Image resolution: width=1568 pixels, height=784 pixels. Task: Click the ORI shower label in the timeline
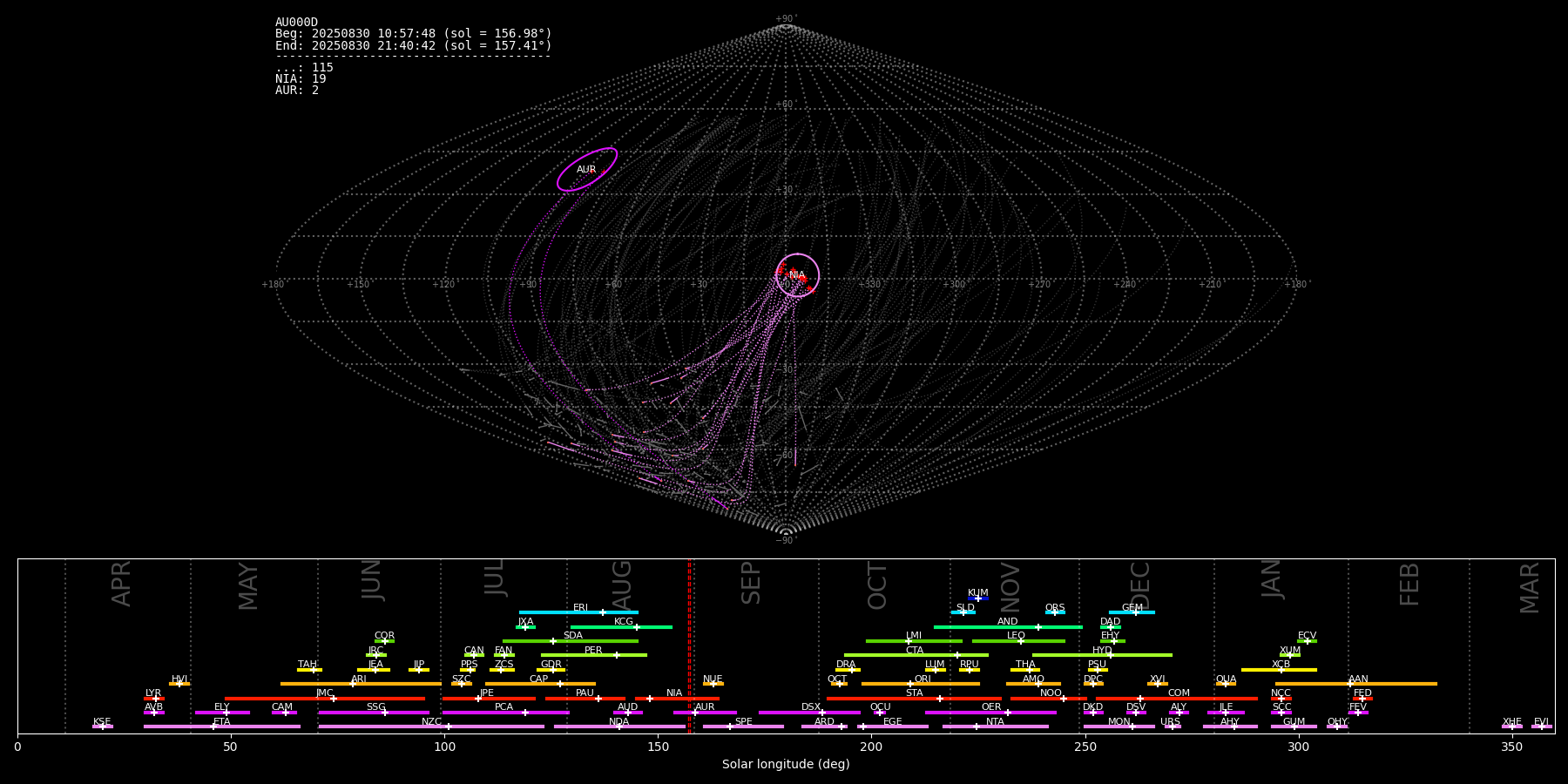pyautogui.click(x=923, y=679)
